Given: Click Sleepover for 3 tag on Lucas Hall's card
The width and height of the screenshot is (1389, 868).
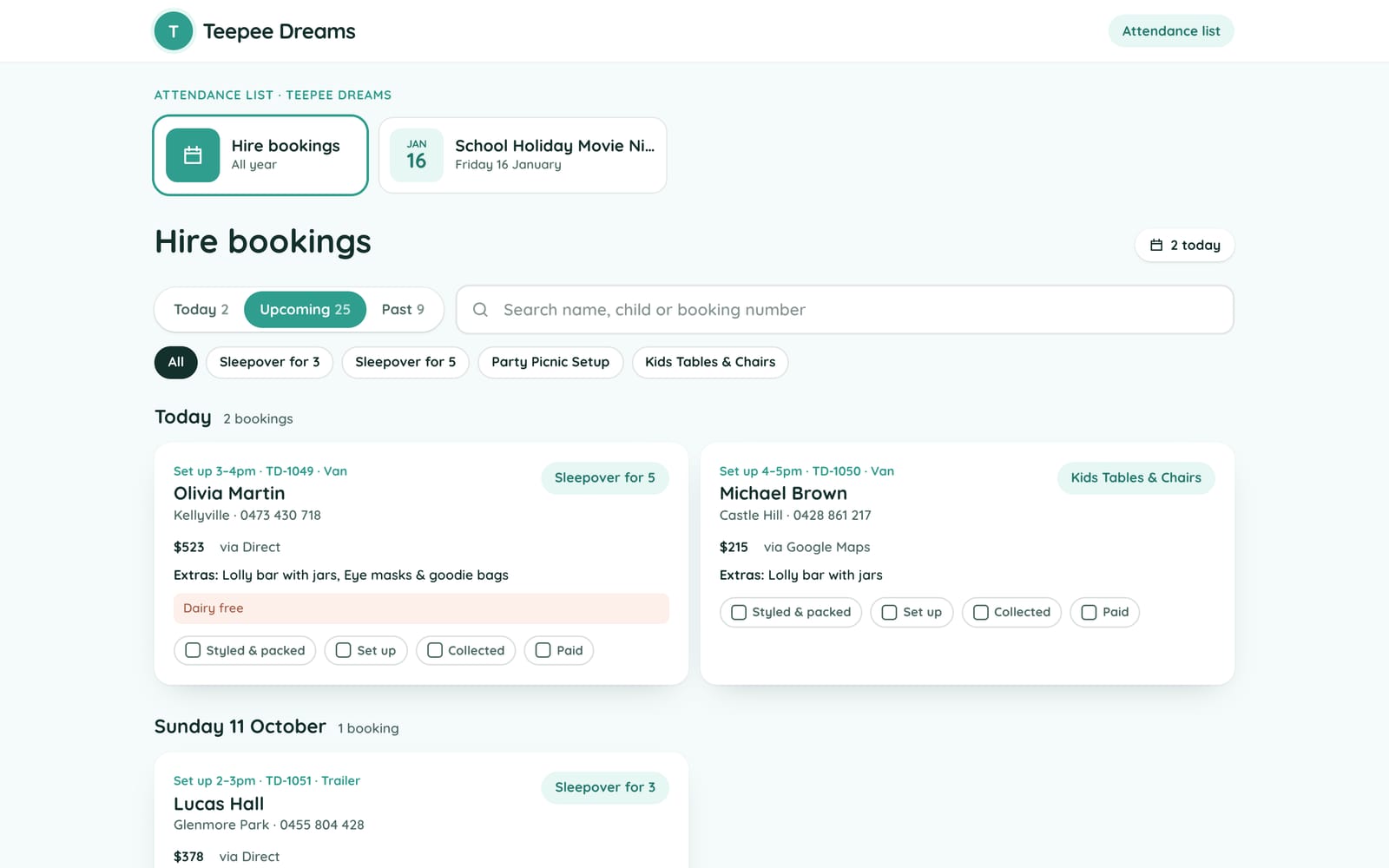Looking at the screenshot, I should [x=605, y=787].
